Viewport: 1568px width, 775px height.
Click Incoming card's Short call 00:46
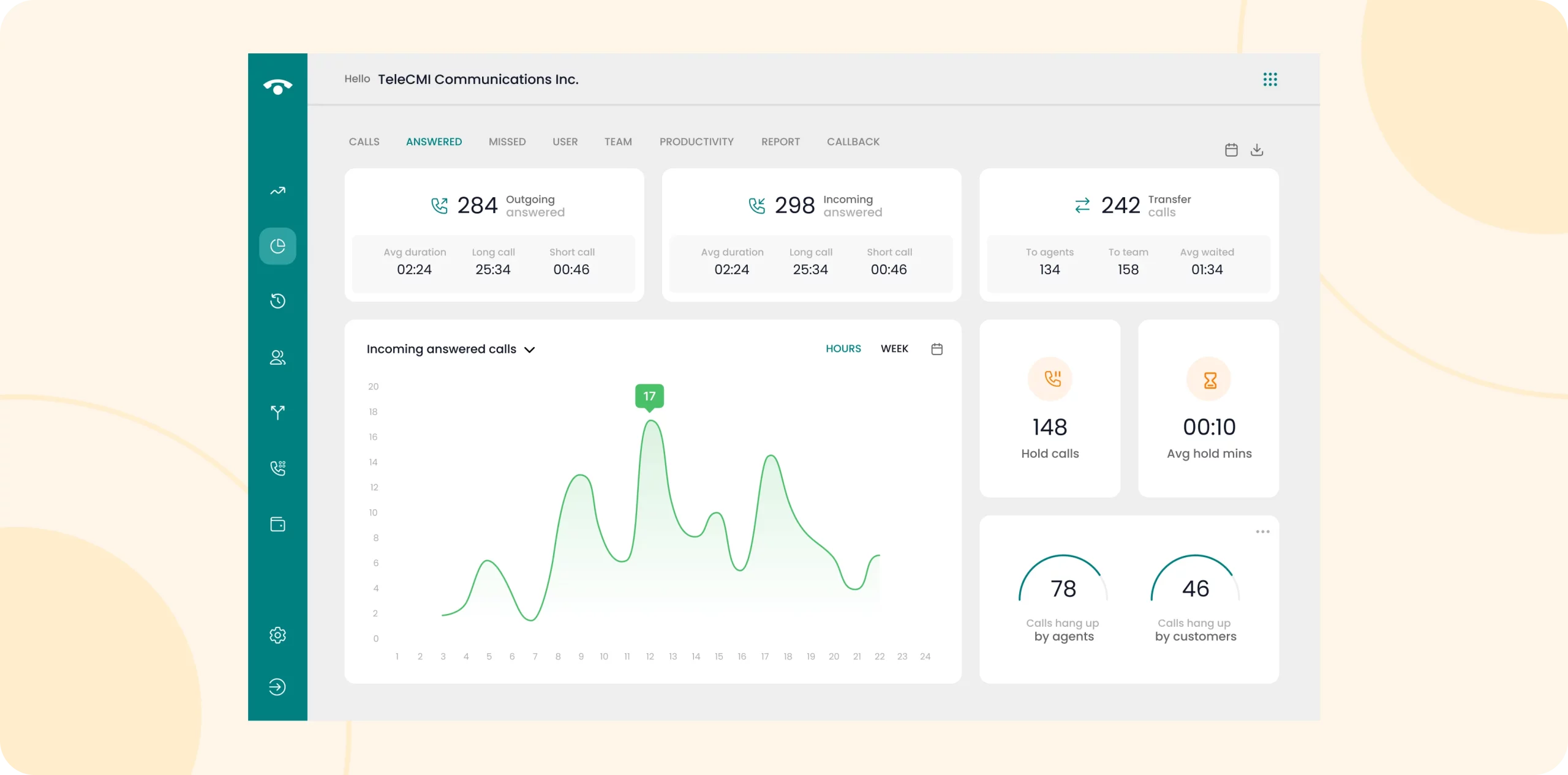click(x=888, y=269)
